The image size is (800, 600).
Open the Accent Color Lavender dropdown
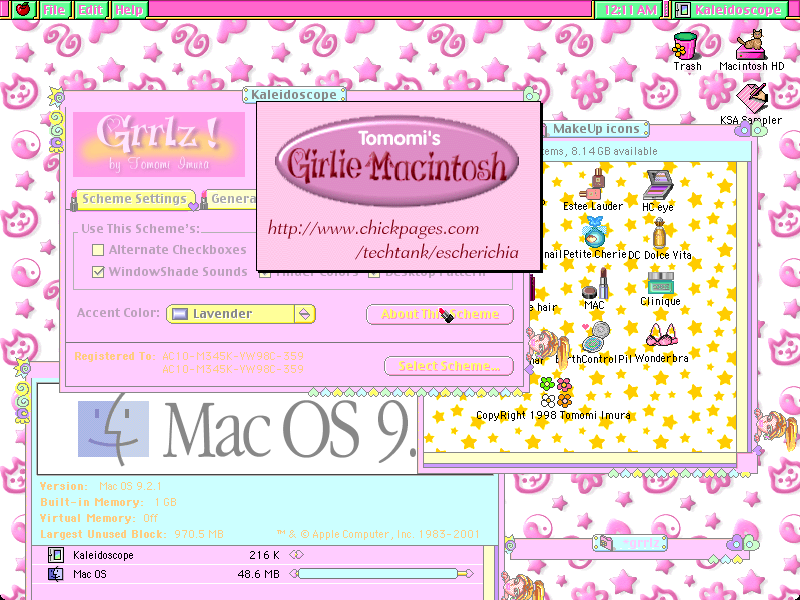[x=241, y=313]
